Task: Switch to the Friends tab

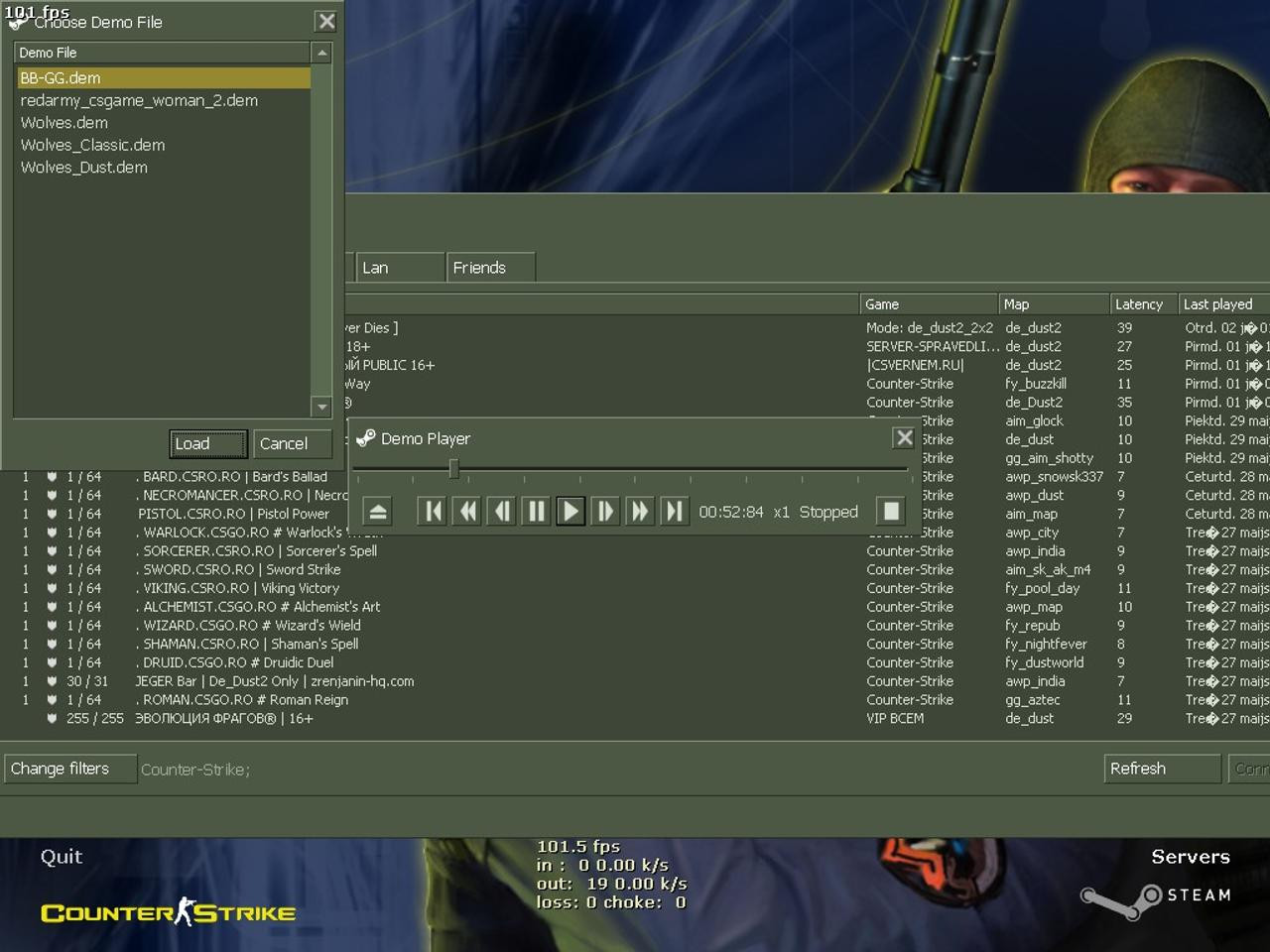Action: [491, 268]
